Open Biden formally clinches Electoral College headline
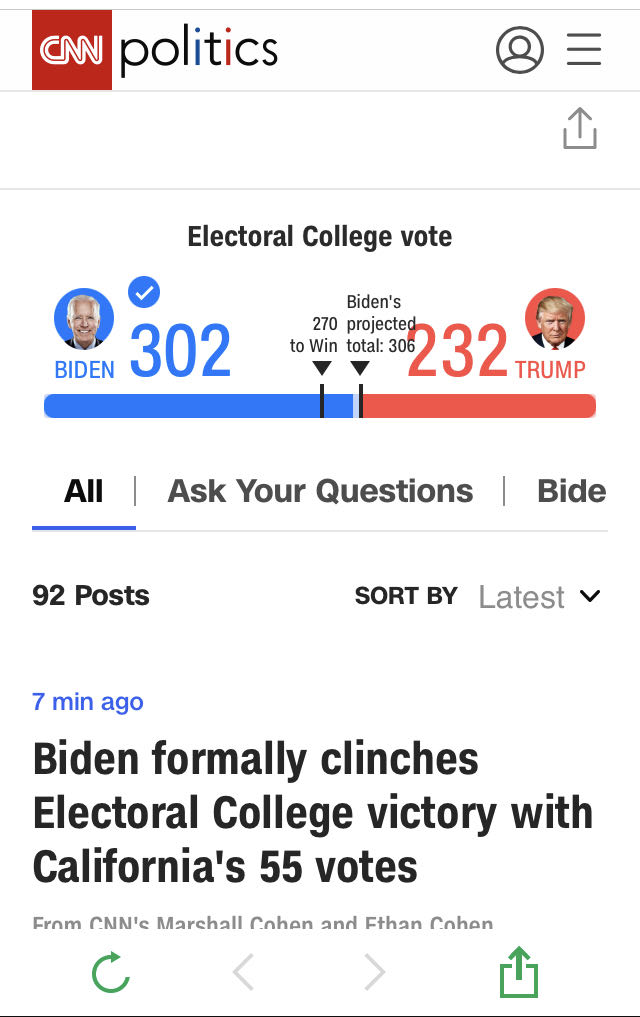Screen dimensions: 640x1017 [x=313, y=813]
